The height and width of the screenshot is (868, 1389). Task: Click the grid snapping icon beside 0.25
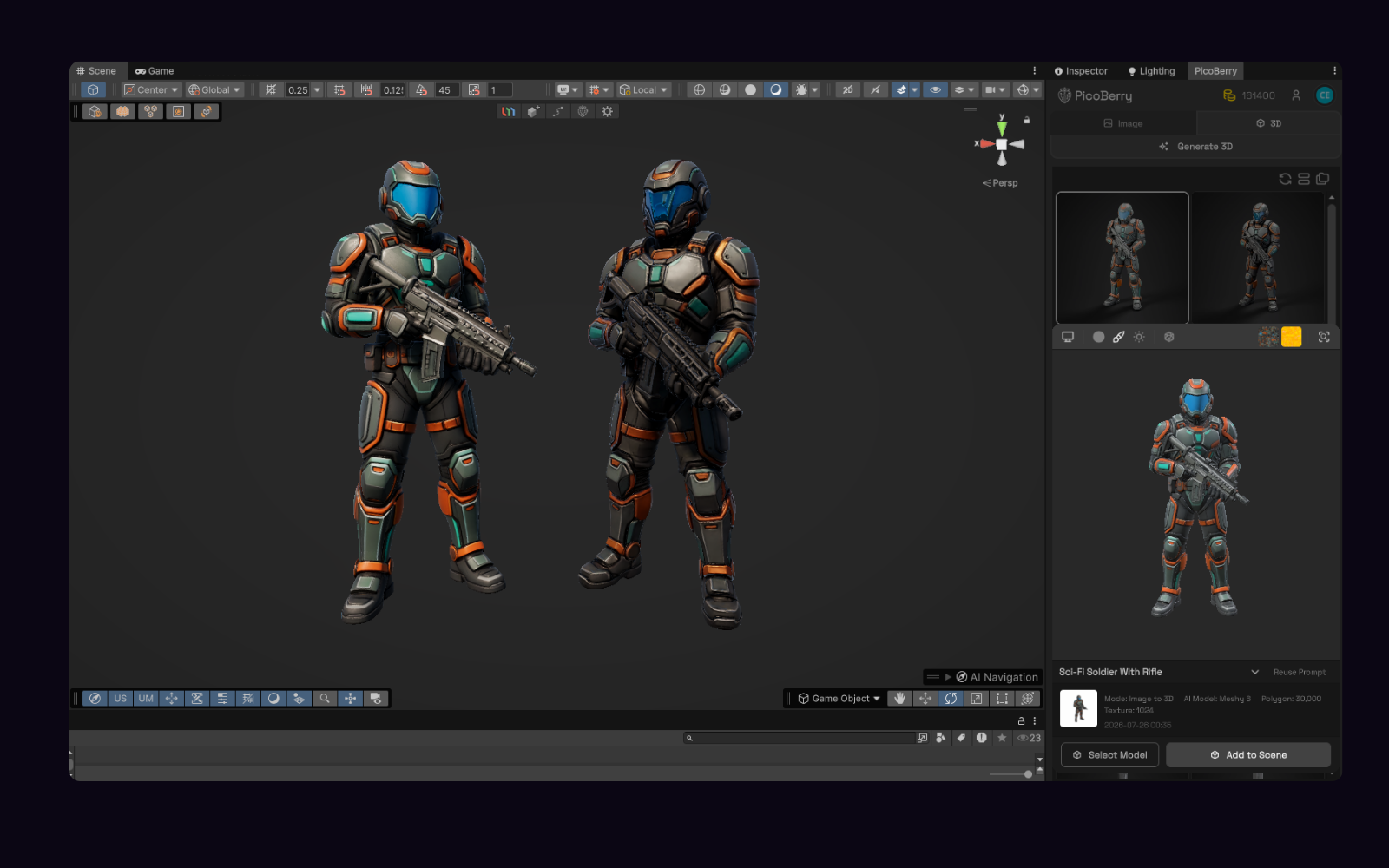coord(271,89)
